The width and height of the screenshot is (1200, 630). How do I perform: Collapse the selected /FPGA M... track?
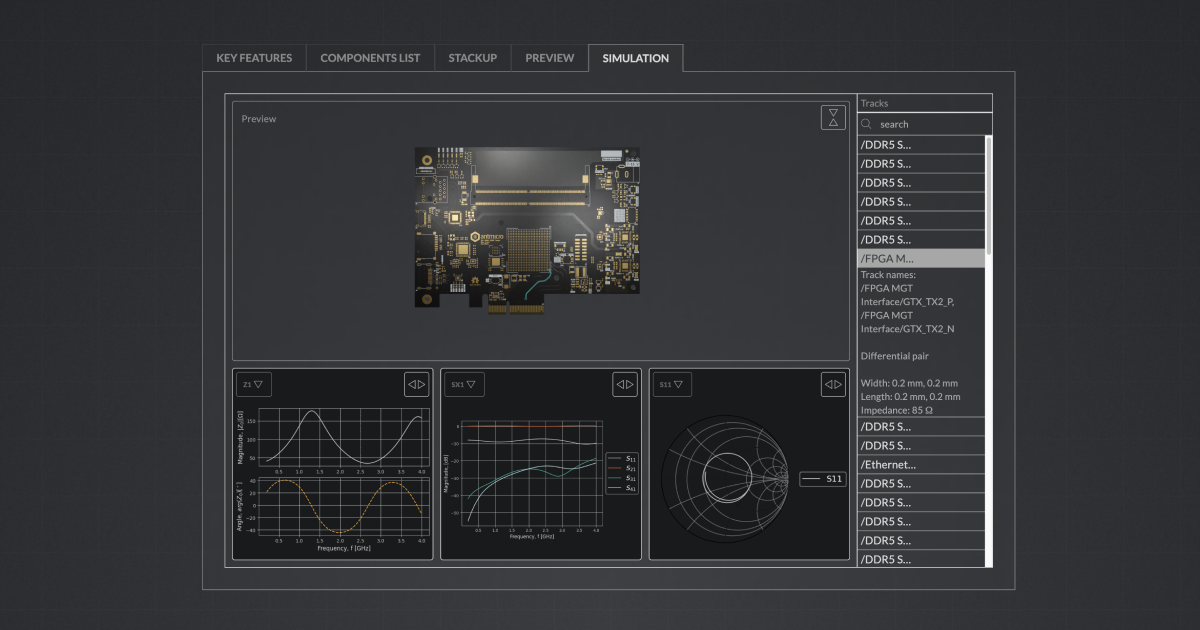[x=921, y=258]
